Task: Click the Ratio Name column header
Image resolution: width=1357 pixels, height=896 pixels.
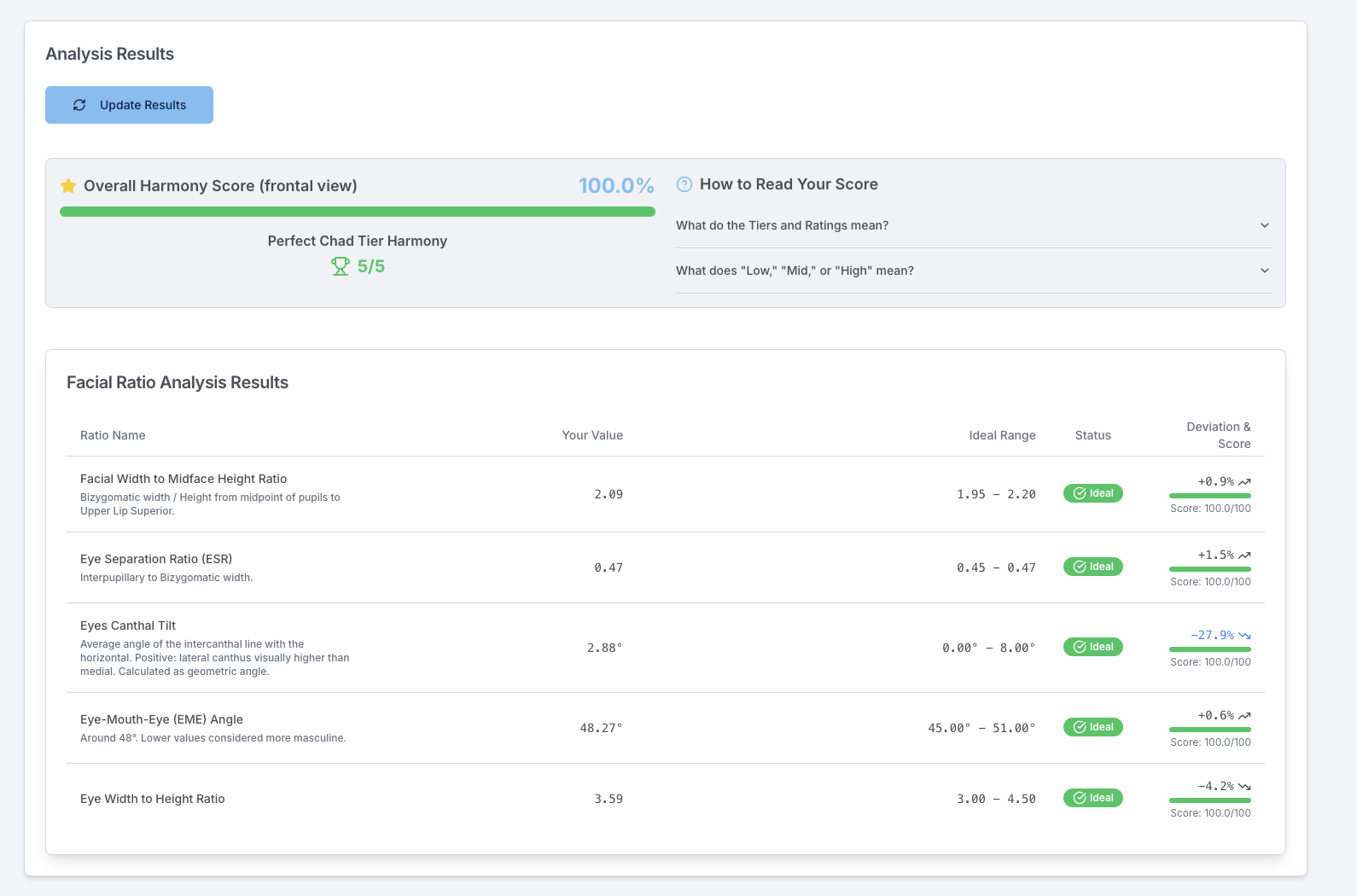Action: tap(113, 435)
